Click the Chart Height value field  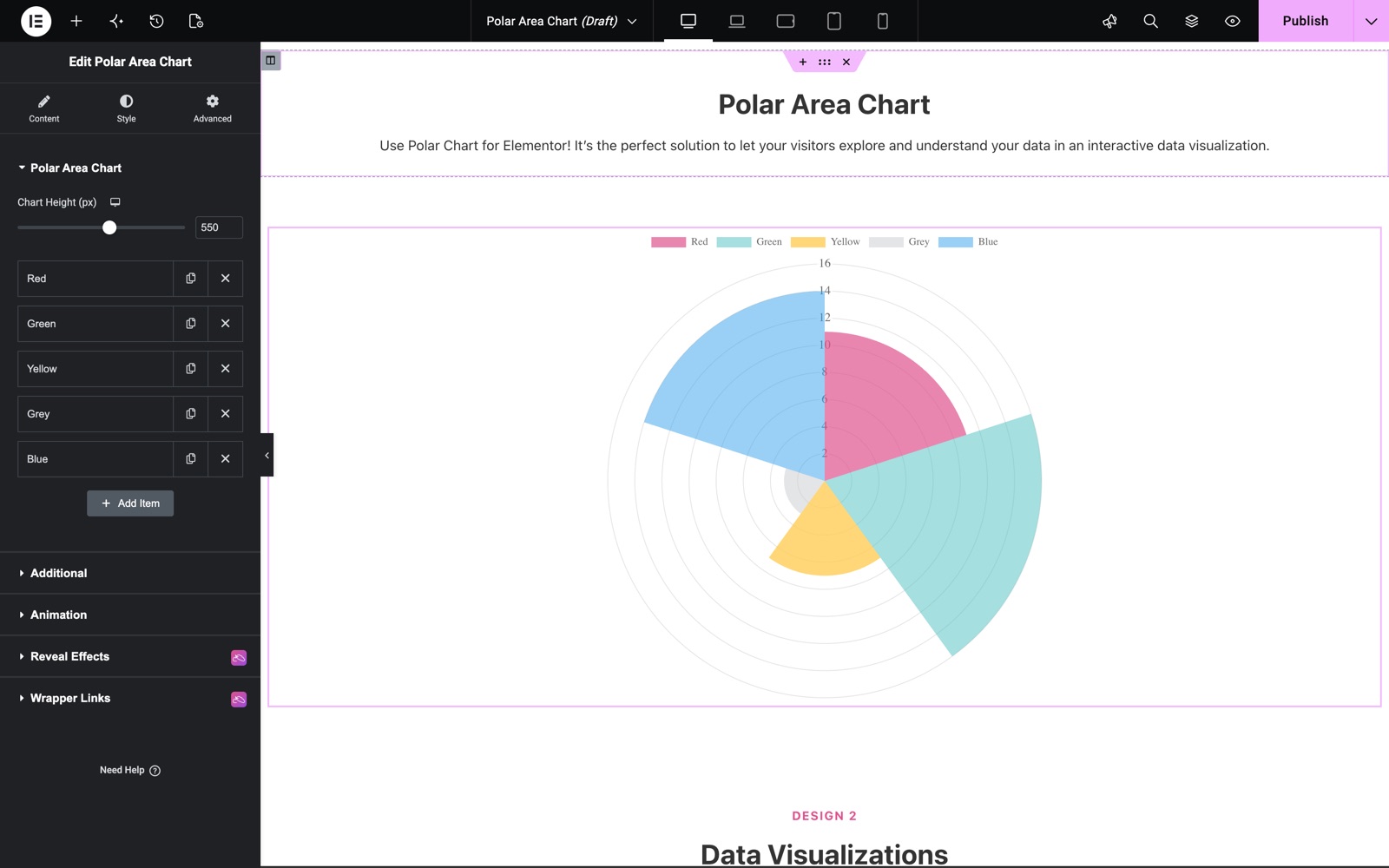click(219, 227)
